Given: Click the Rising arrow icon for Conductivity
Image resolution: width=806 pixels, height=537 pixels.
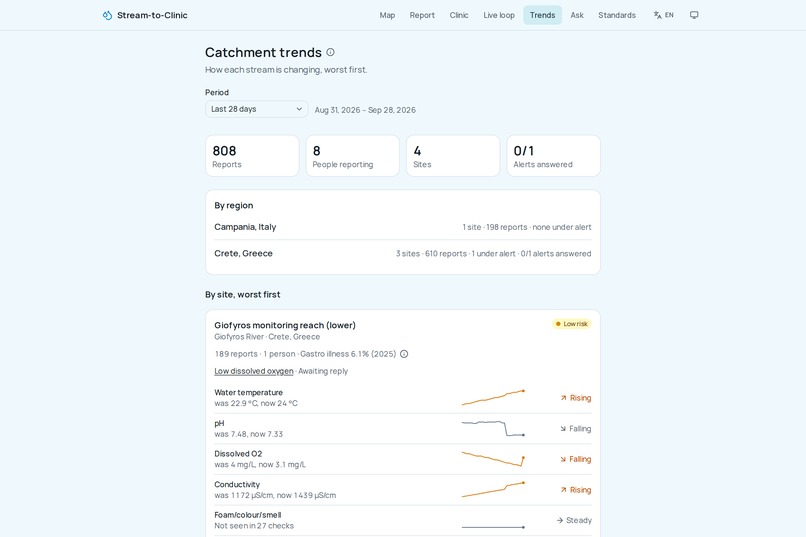Looking at the screenshot, I should click(x=563, y=490).
